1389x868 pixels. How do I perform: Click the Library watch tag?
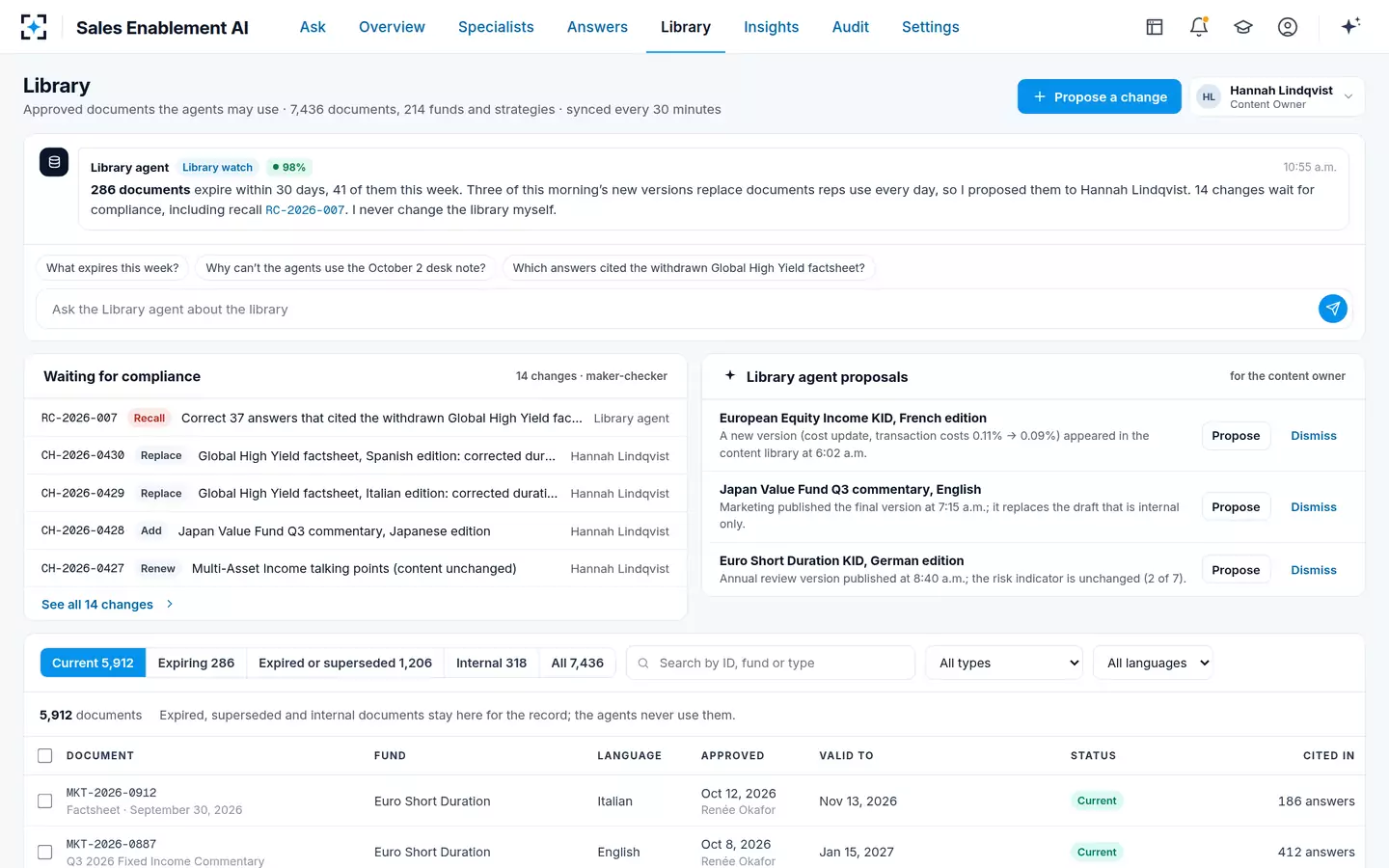coord(217,167)
